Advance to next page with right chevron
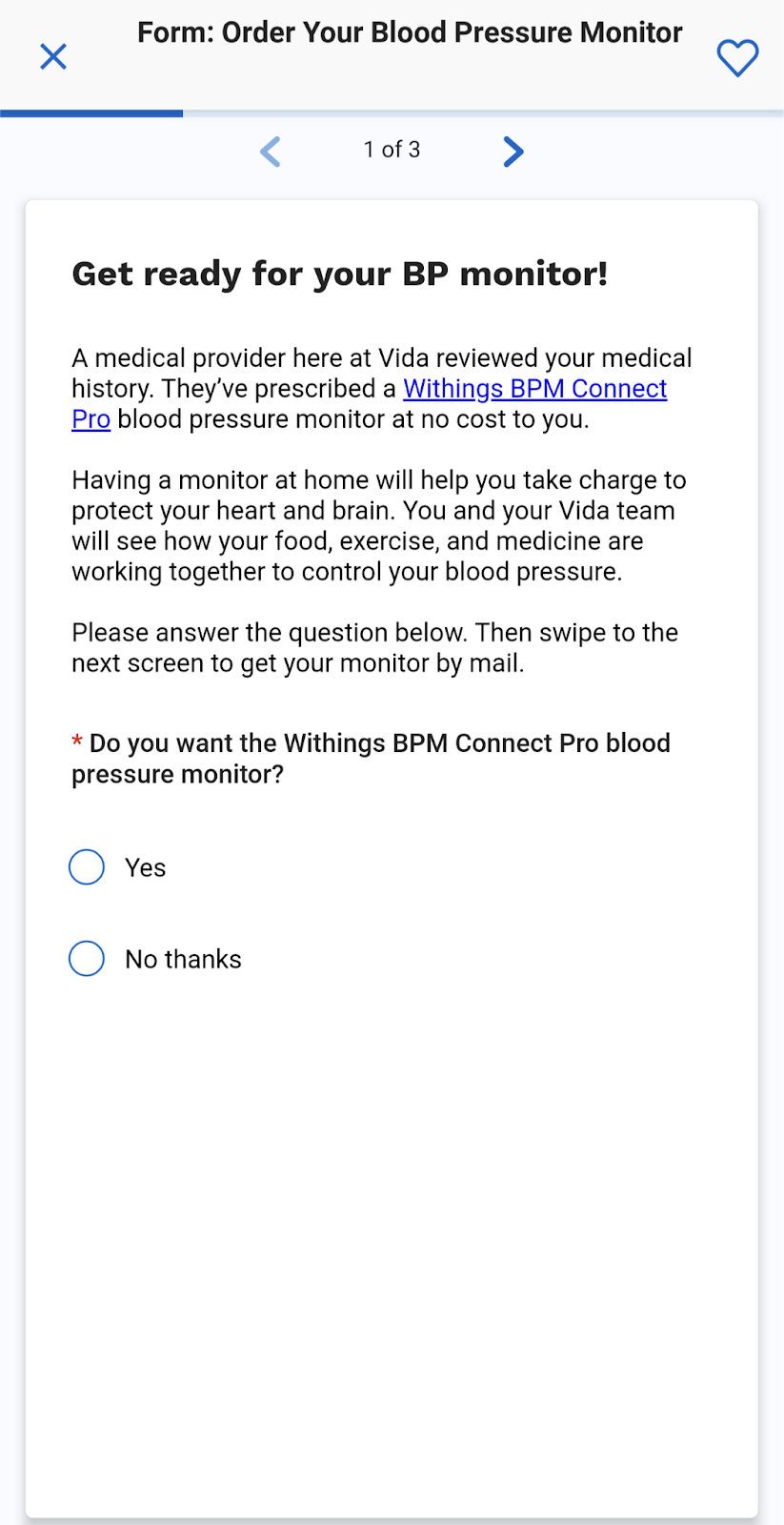 click(x=513, y=152)
